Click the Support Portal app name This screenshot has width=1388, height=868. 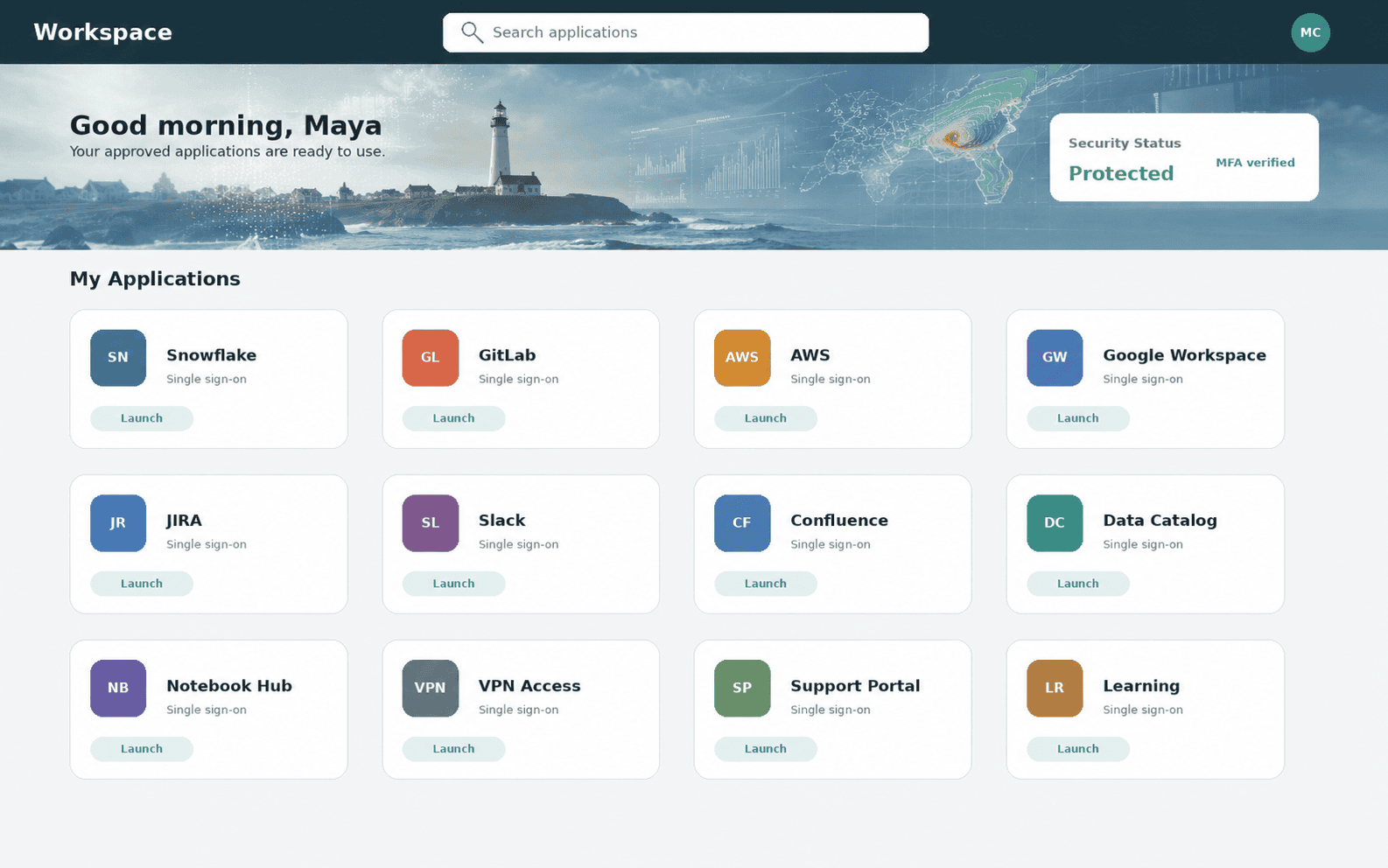coord(855,686)
